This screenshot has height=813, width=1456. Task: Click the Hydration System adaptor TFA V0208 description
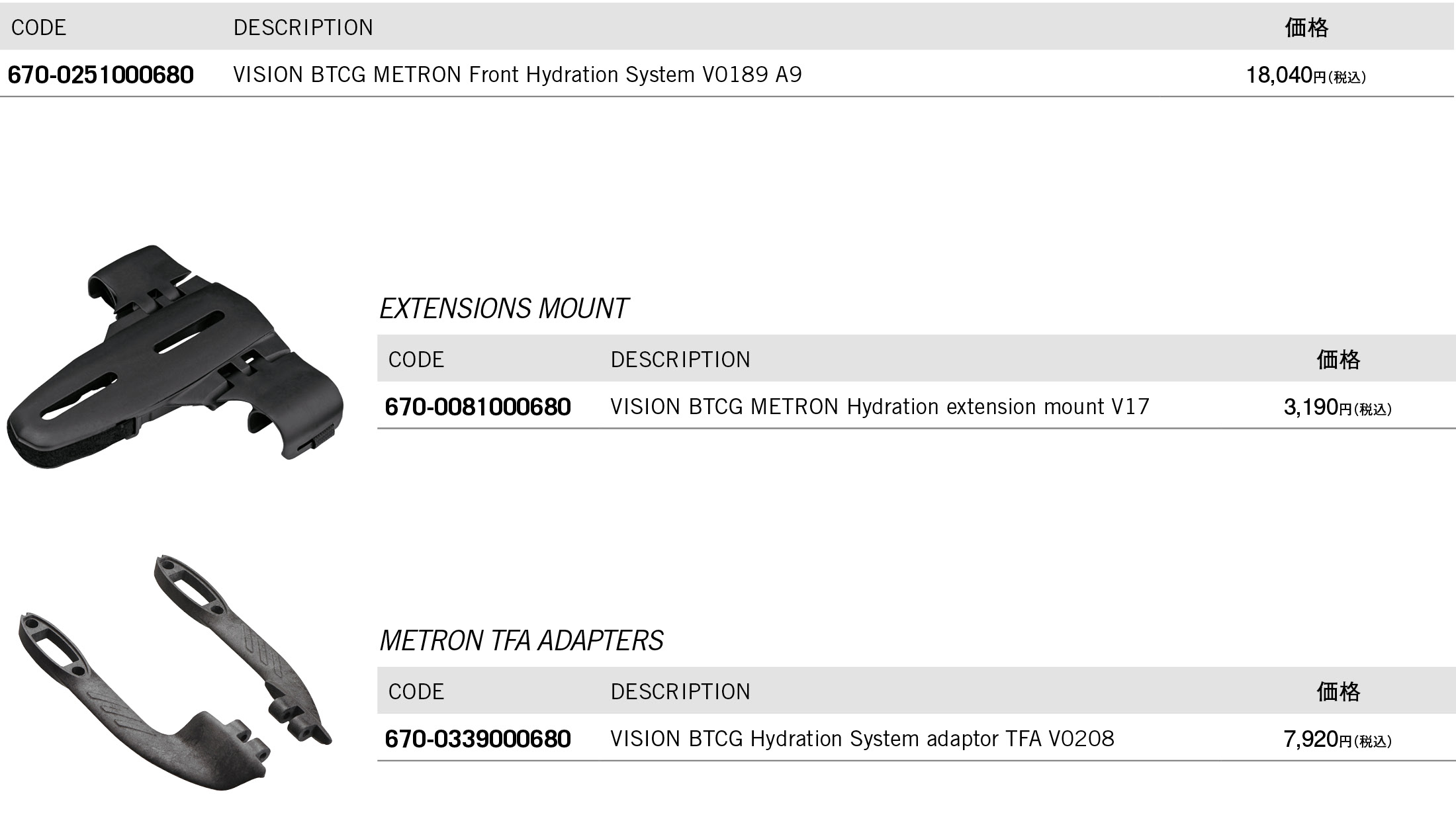click(x=862, y=739)
